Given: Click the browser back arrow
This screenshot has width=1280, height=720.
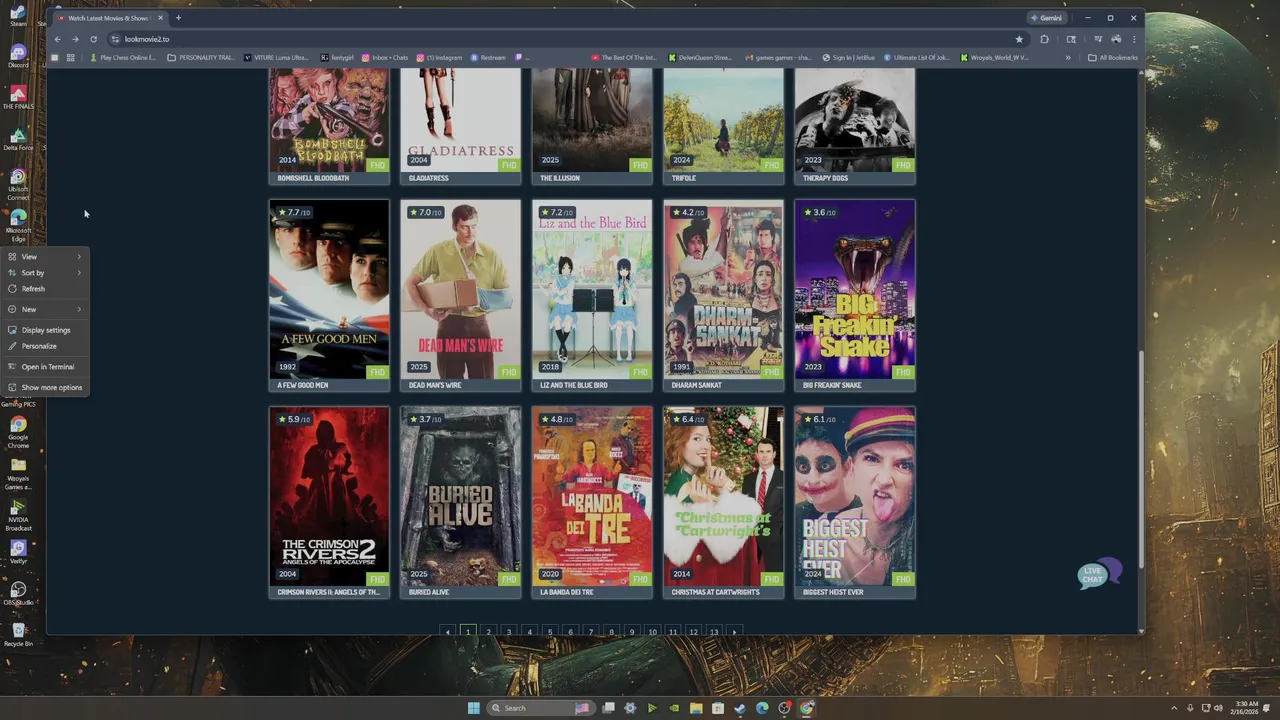Looking at the screenshot, I should point(57,39).
